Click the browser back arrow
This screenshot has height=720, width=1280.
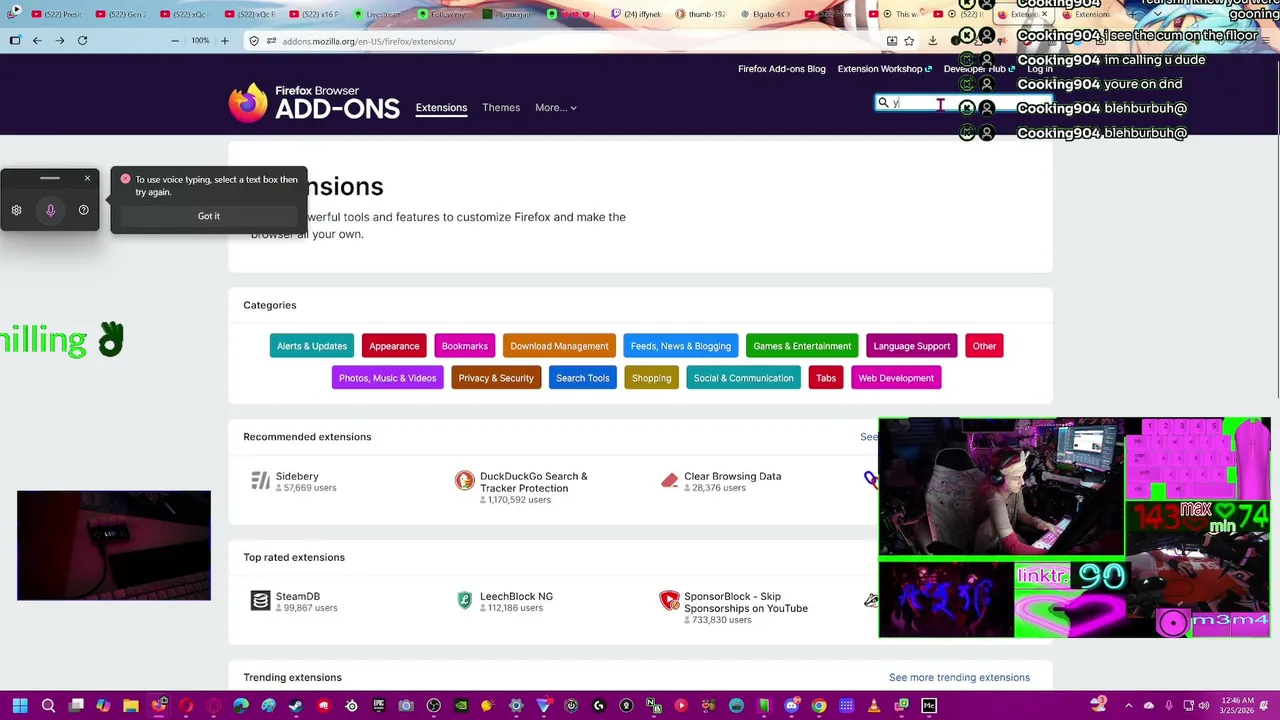click(x=37, y=41)
